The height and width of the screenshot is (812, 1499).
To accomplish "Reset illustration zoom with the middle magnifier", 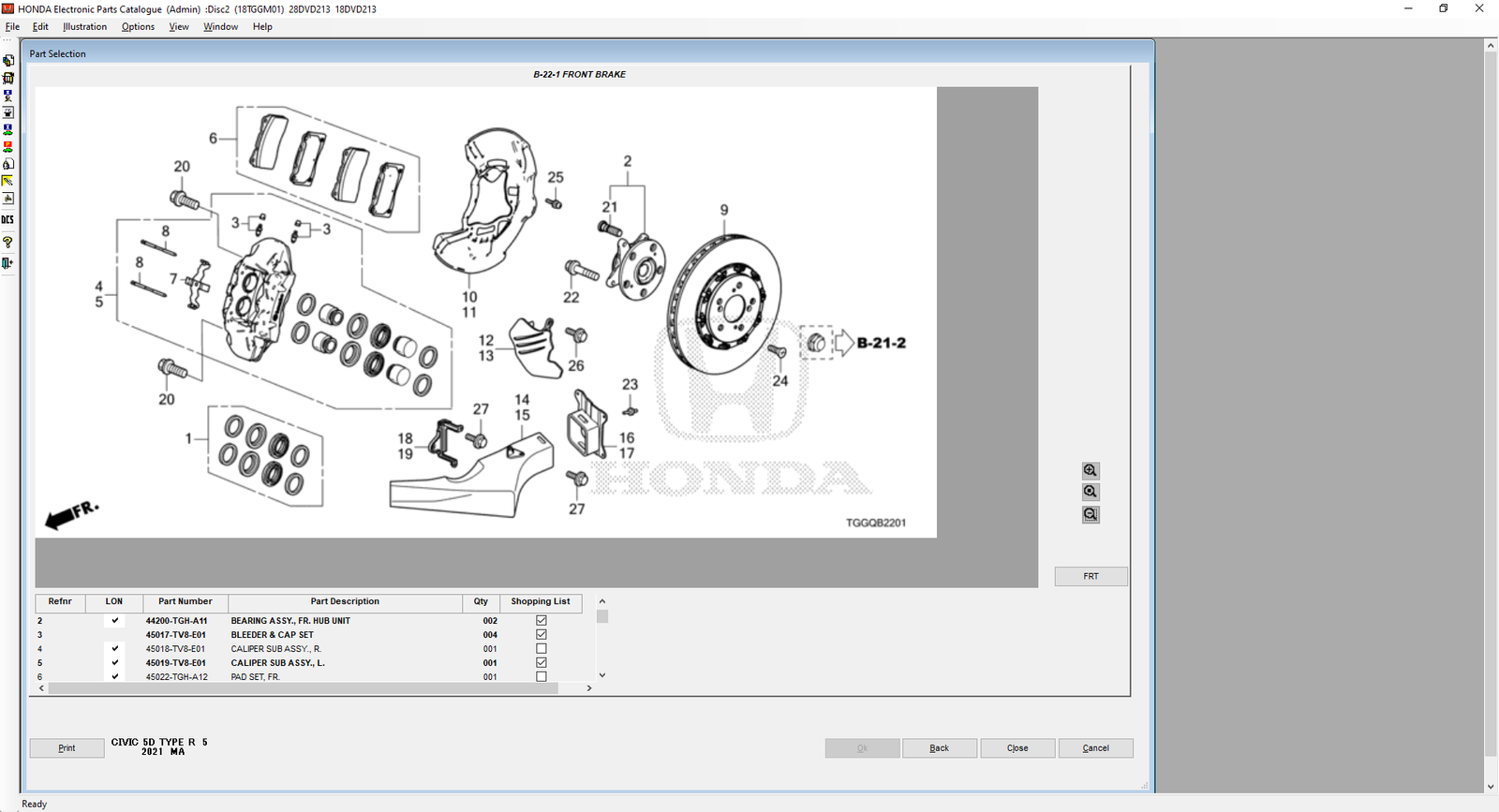I will 1091,492.
